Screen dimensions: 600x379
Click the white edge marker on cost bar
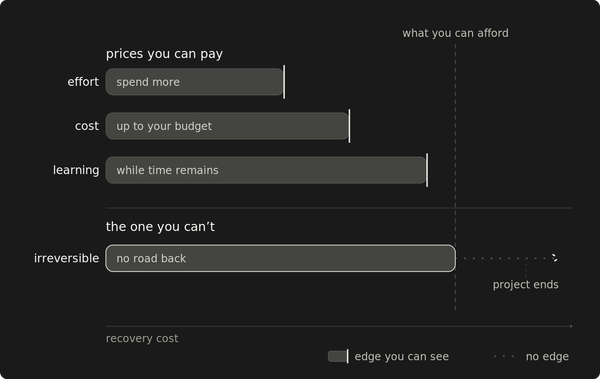pos(349,126)
